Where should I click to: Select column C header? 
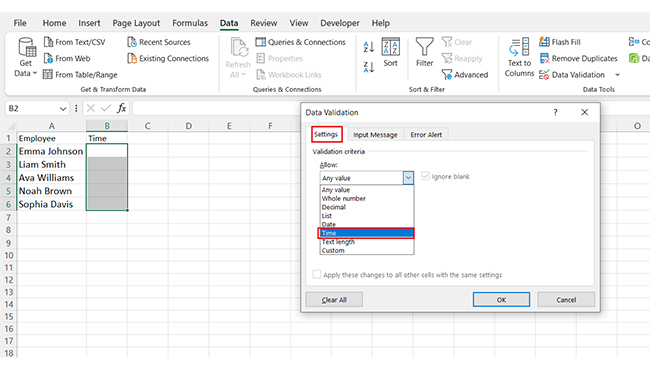148,126
